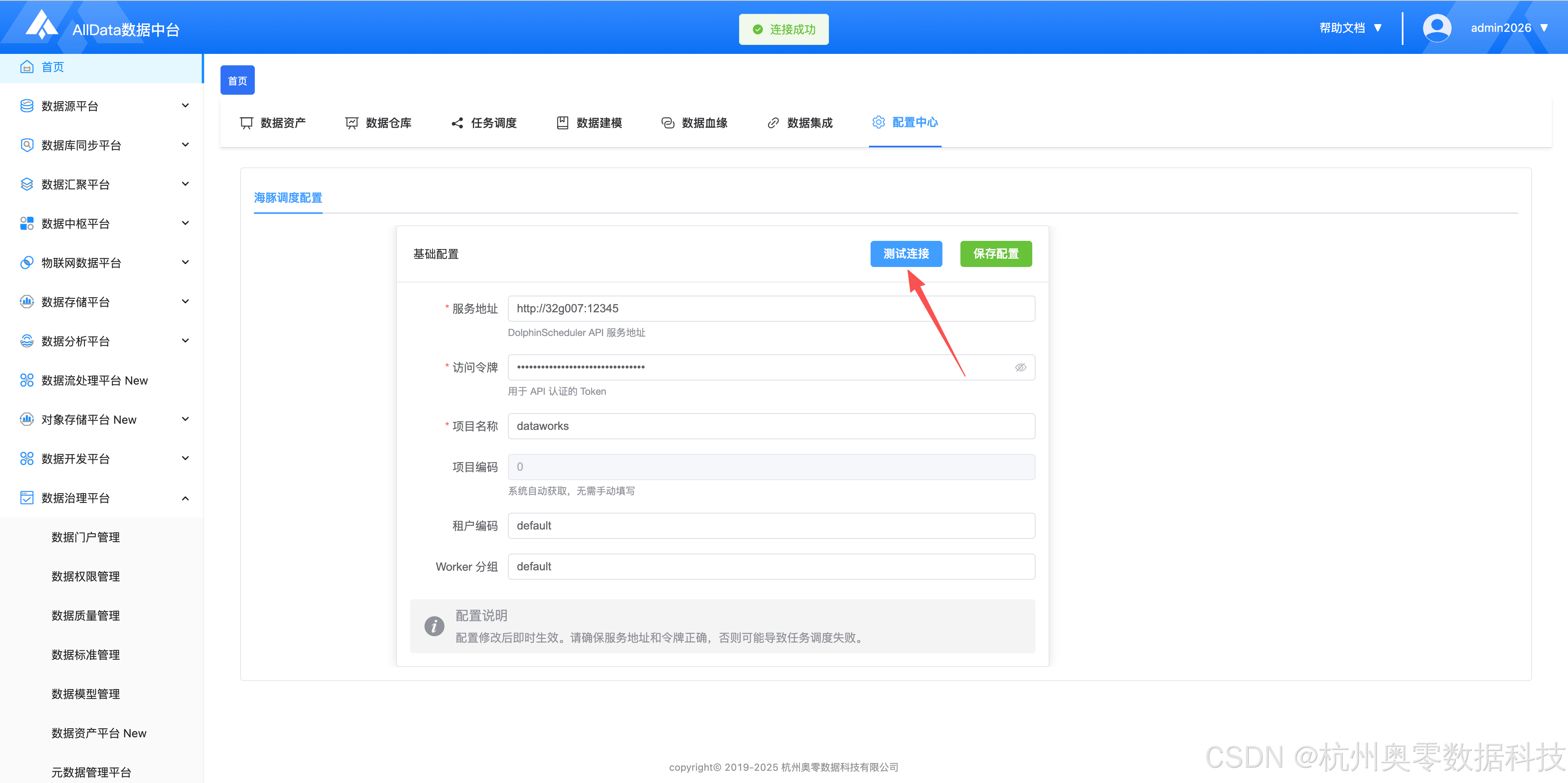Switch to 数据资产 tab
Image resolution: width=1568 pixels, height=783 pixels.
(273, 123)
